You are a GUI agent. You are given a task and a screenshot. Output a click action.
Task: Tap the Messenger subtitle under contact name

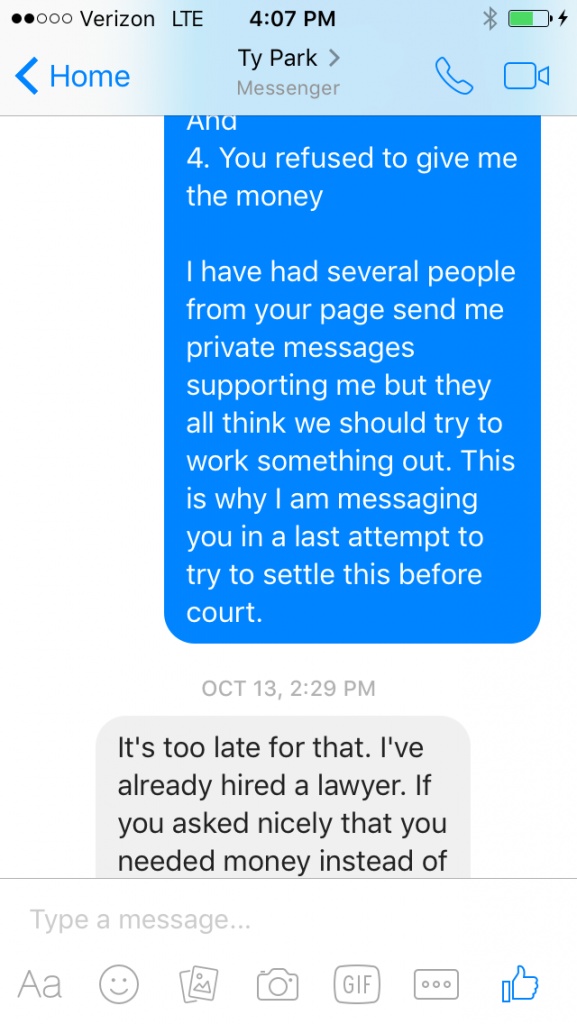pos(288,88)
